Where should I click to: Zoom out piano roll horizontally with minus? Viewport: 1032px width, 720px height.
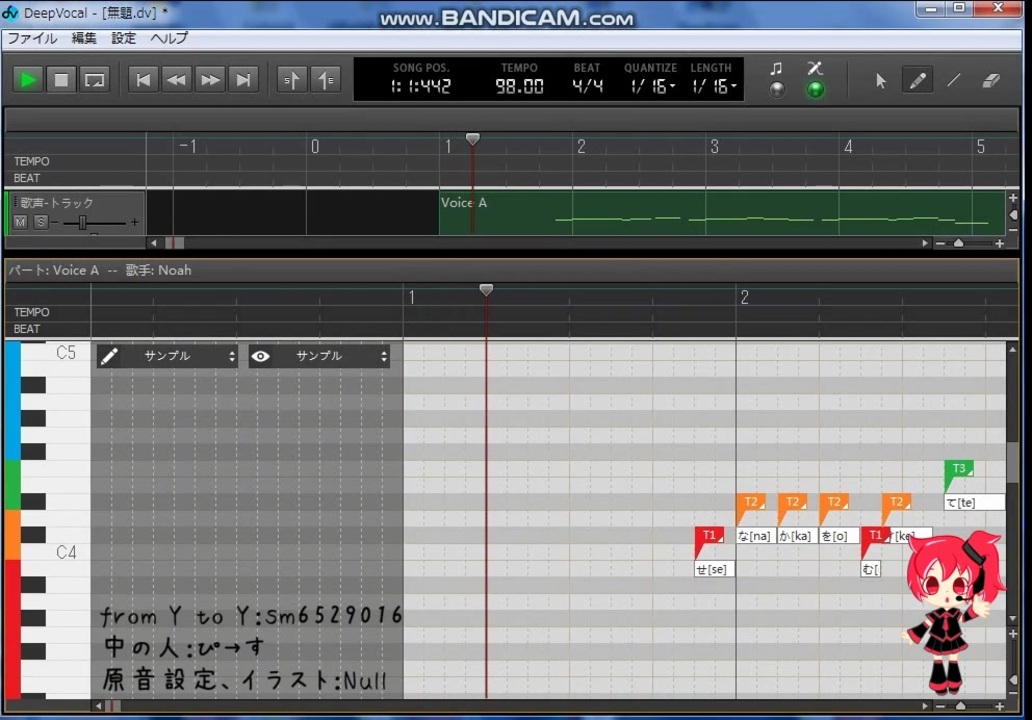pyautogui.click(x=941, y=706)
